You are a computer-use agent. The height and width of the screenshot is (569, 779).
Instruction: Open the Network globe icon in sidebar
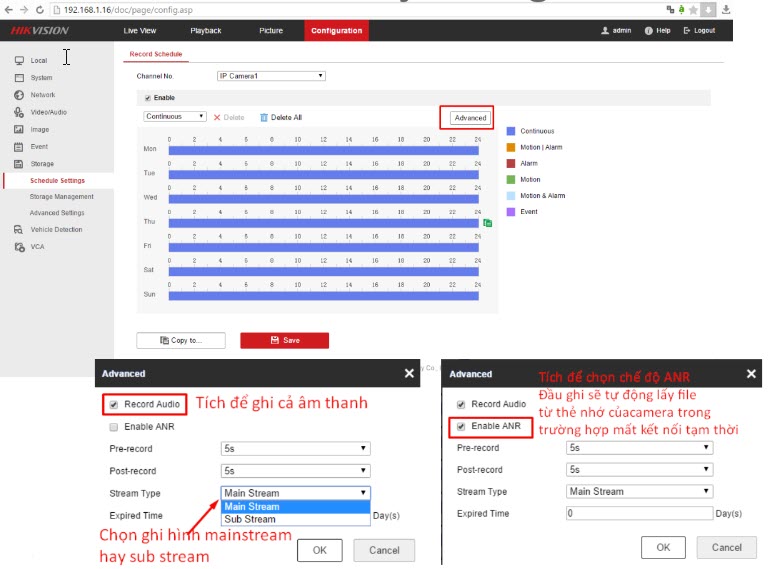[x=19, y=95]
